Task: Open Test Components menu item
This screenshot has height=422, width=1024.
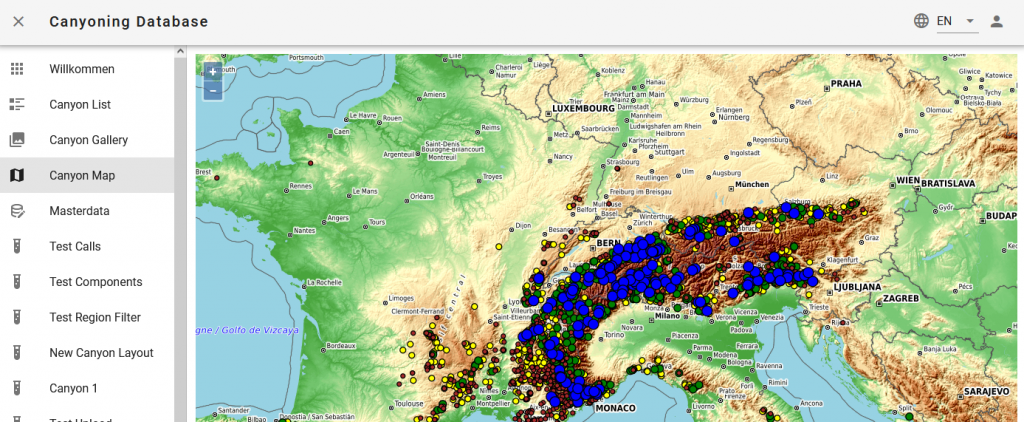Action: tap(95, 282)
